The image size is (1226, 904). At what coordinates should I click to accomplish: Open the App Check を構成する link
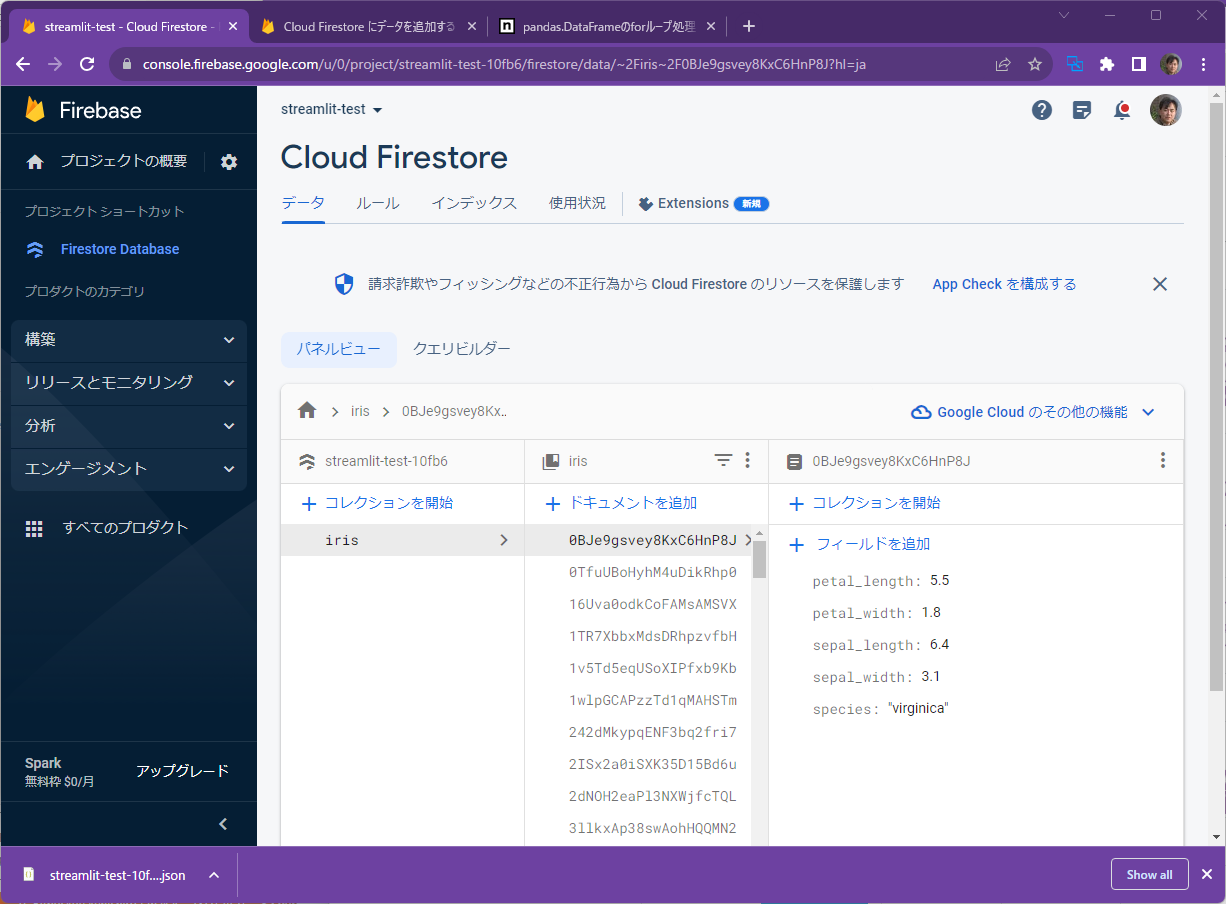click(x=1003, y=284)
